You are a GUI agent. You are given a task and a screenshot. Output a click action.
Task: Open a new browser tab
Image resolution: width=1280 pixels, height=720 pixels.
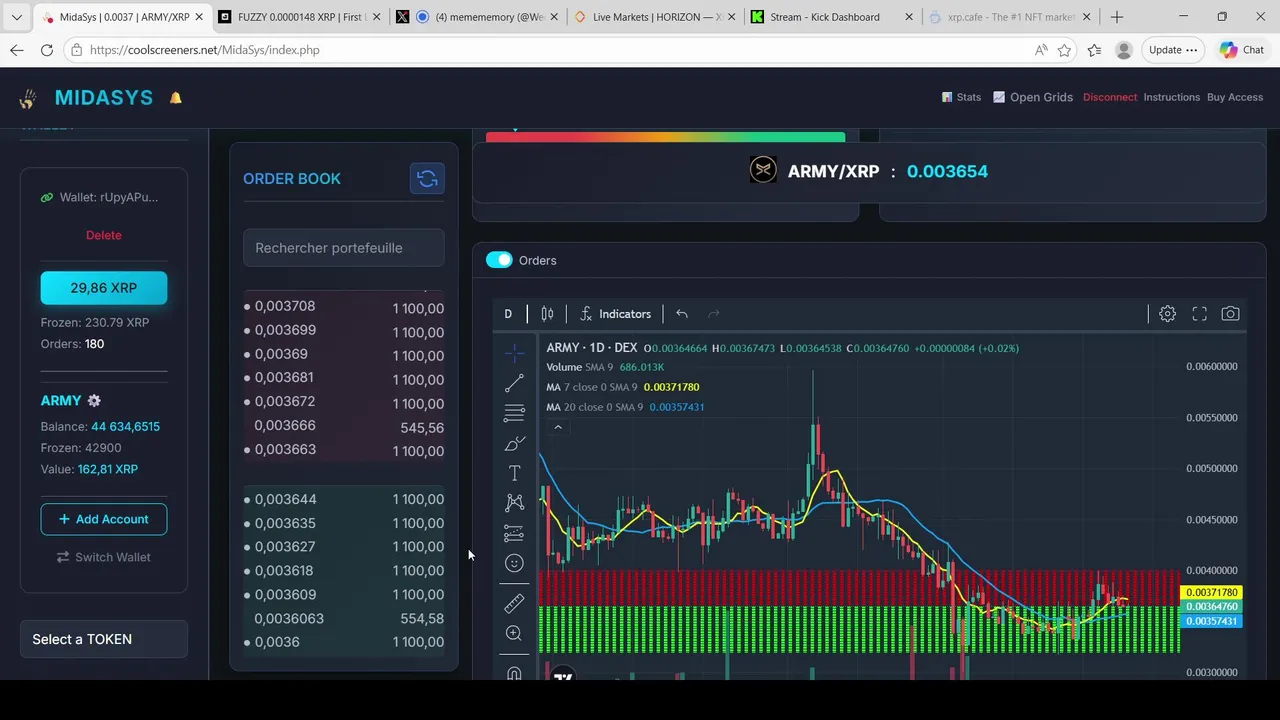coord(1117,17)
